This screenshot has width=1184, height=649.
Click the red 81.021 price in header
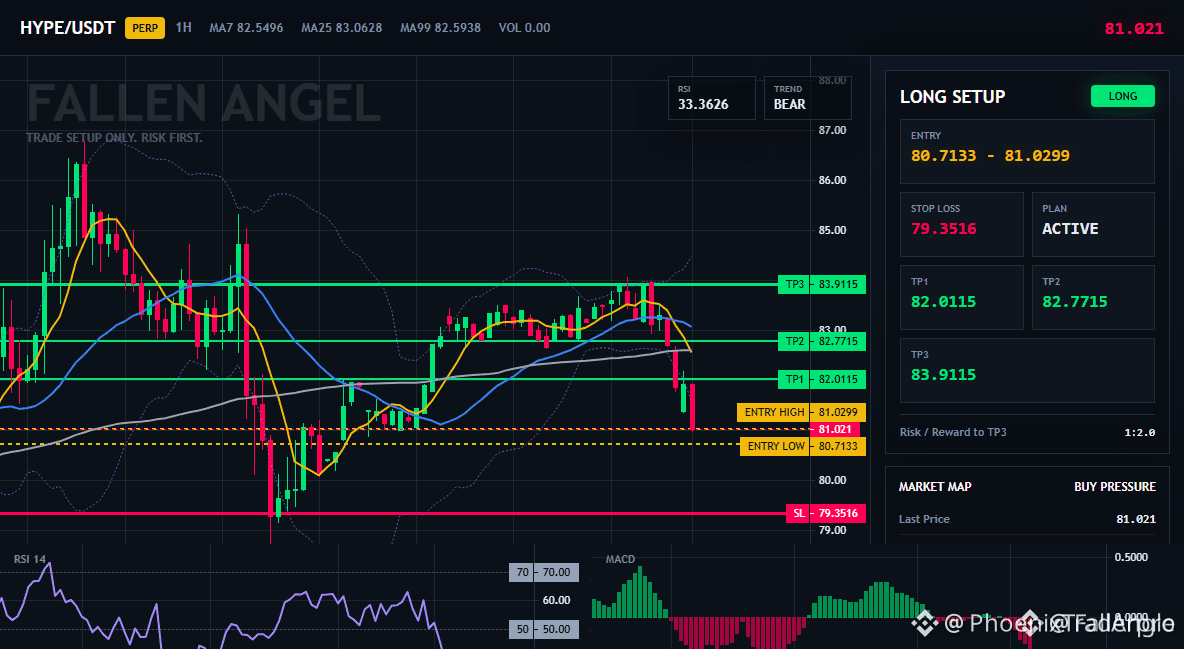pos(1133,29)
